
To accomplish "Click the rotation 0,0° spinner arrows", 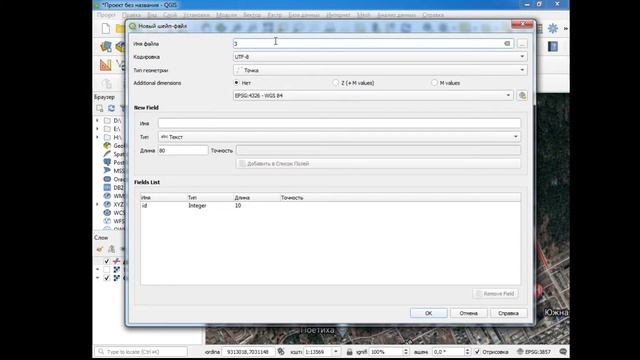I will coord(467,351).
